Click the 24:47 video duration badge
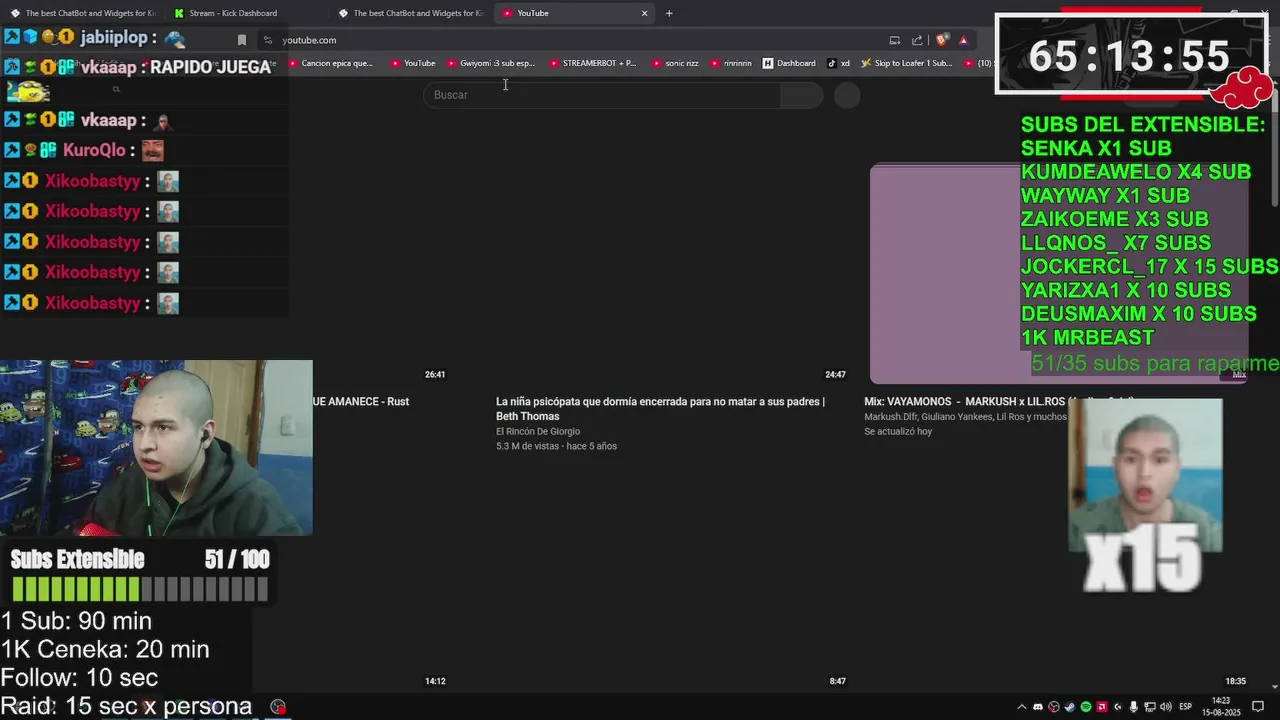The height and width of the screenshot is (720, 1280). (x=836, y=375)
